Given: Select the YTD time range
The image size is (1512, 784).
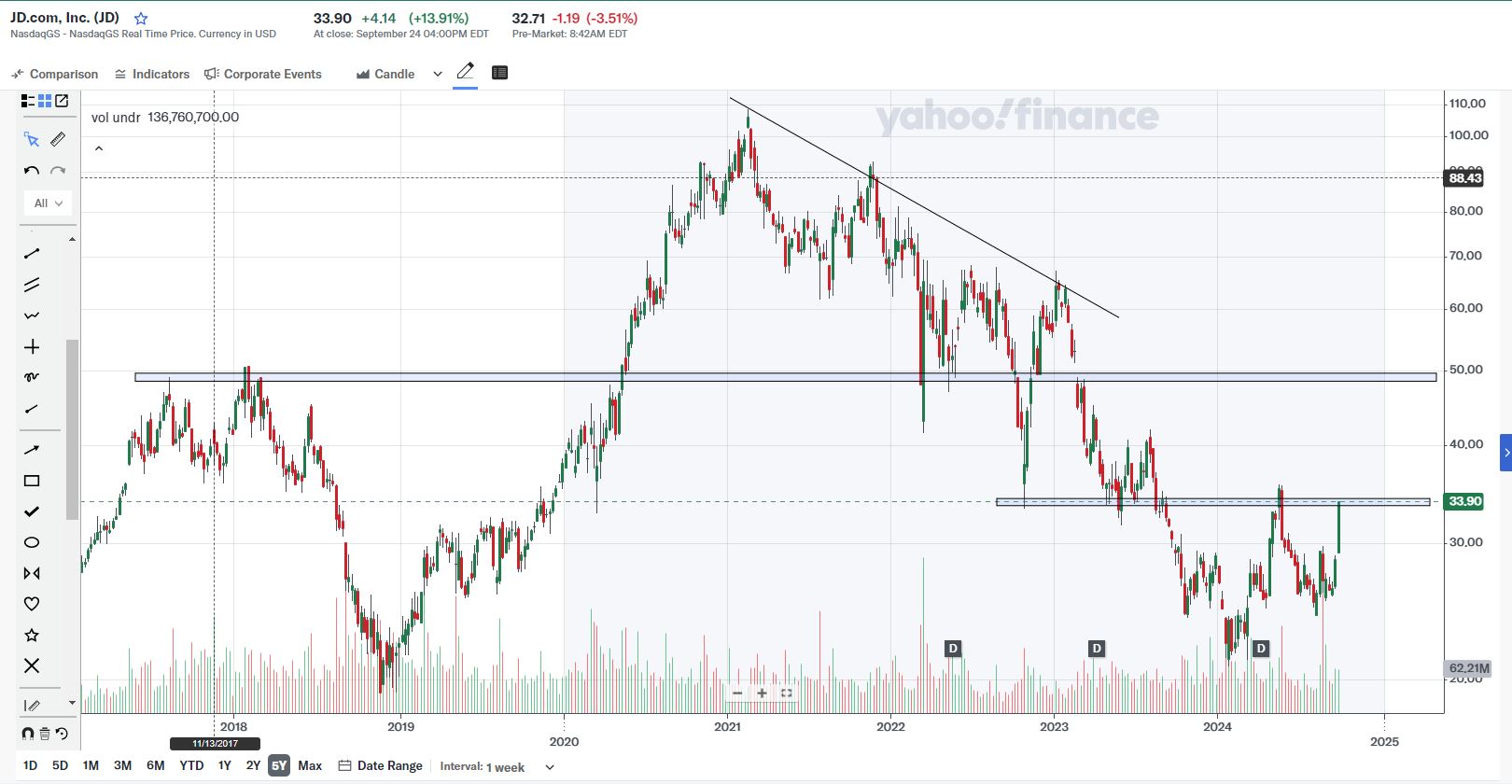Looking at the screenshot, I should tap(191, 765).
